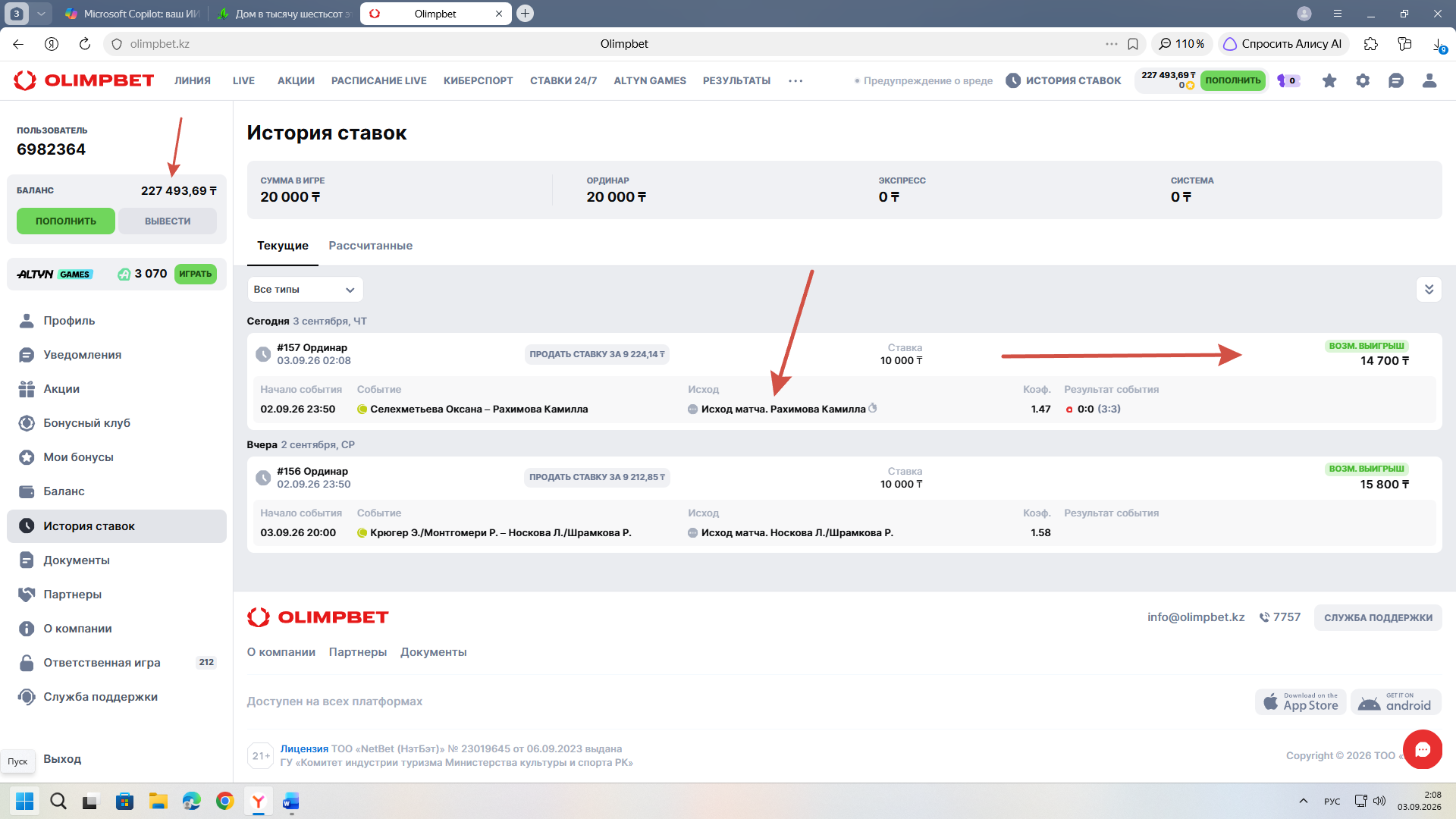
Task: Open the more menu items ellipsis in navigation
Action: point(795,81)
